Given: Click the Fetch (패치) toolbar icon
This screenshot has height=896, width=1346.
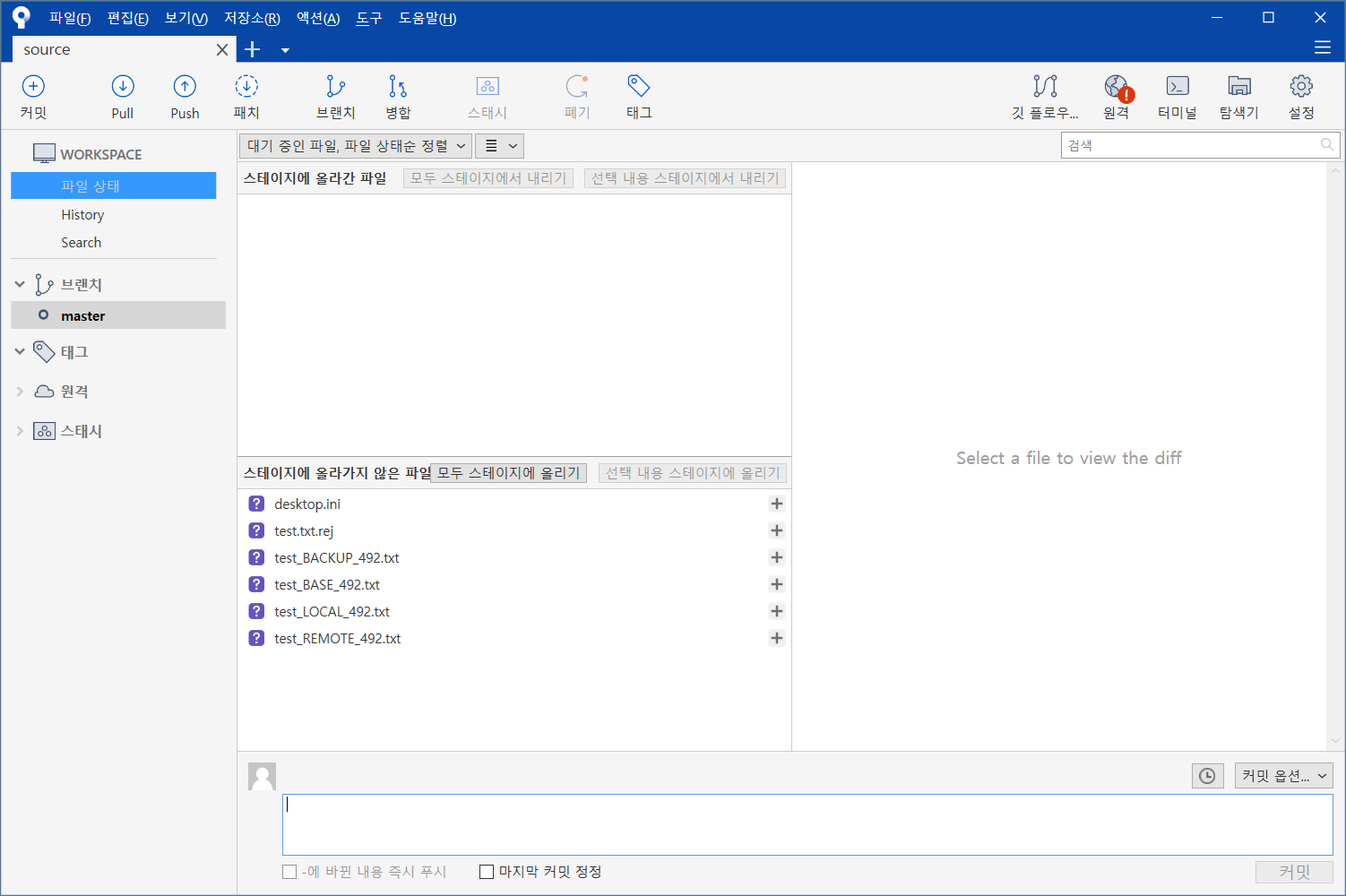Looking at the screenshot, I should [x=246, y=97].
